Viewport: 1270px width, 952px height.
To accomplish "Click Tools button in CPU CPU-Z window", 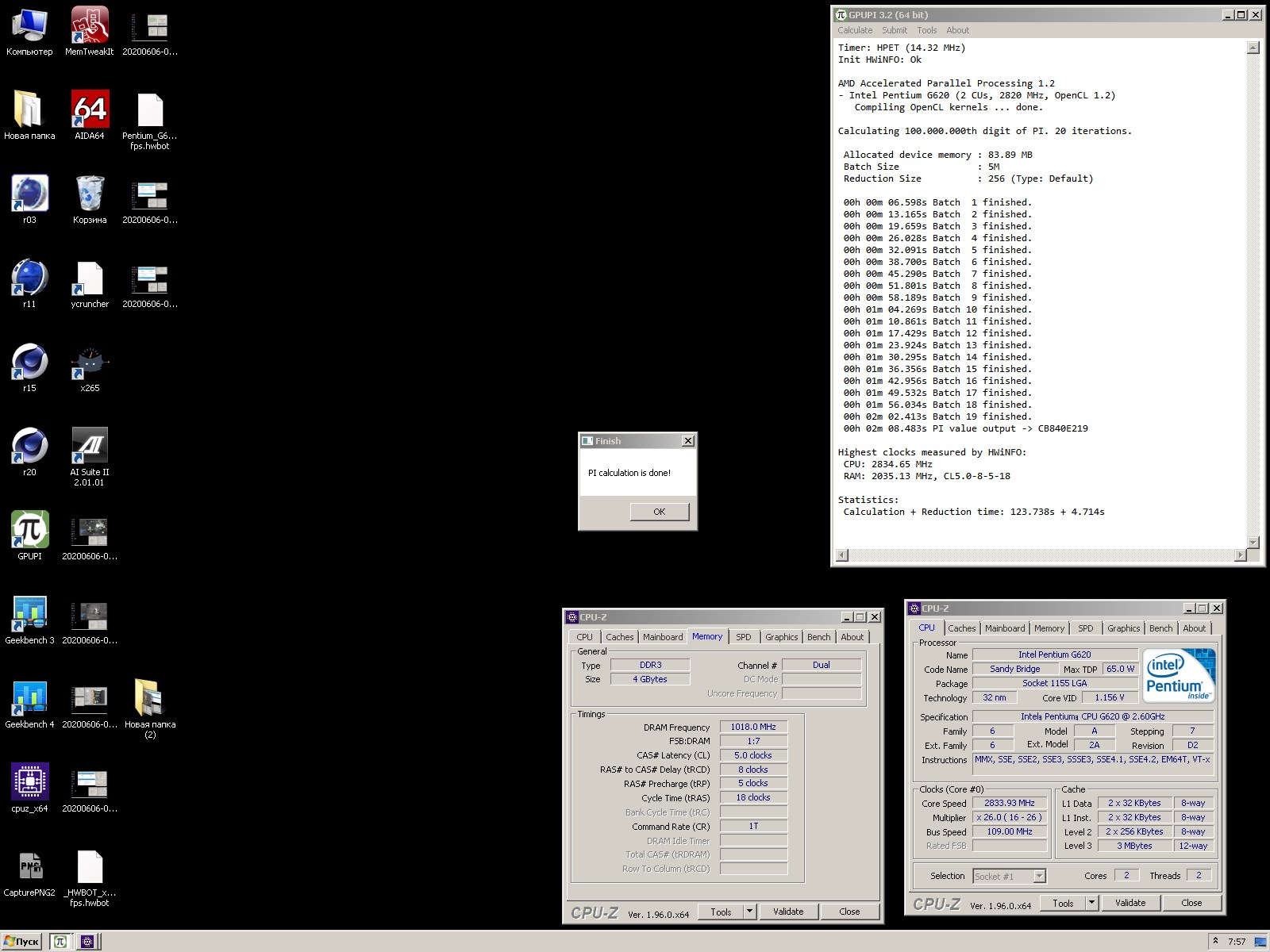I will tap(1063, 903).
